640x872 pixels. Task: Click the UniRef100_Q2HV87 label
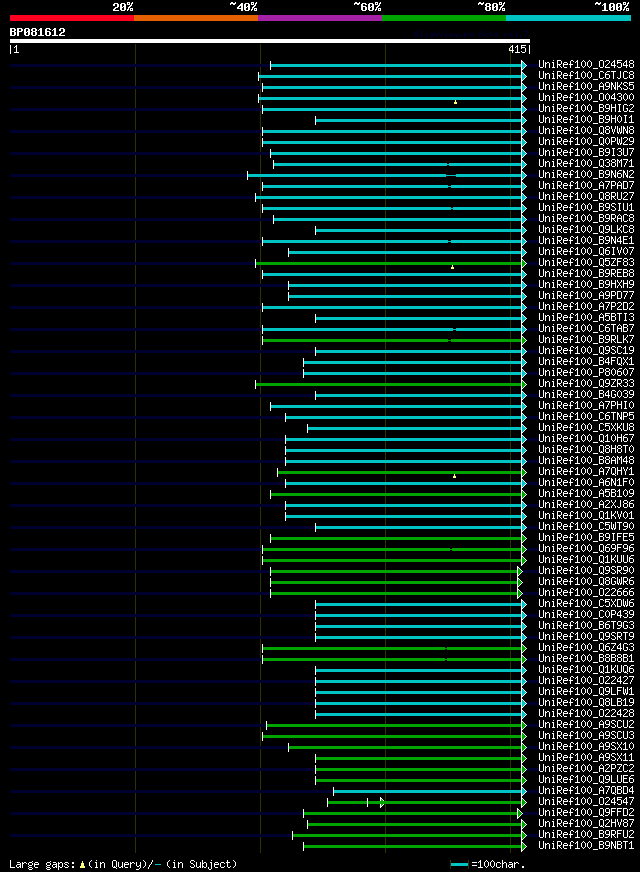click(586, 824)
